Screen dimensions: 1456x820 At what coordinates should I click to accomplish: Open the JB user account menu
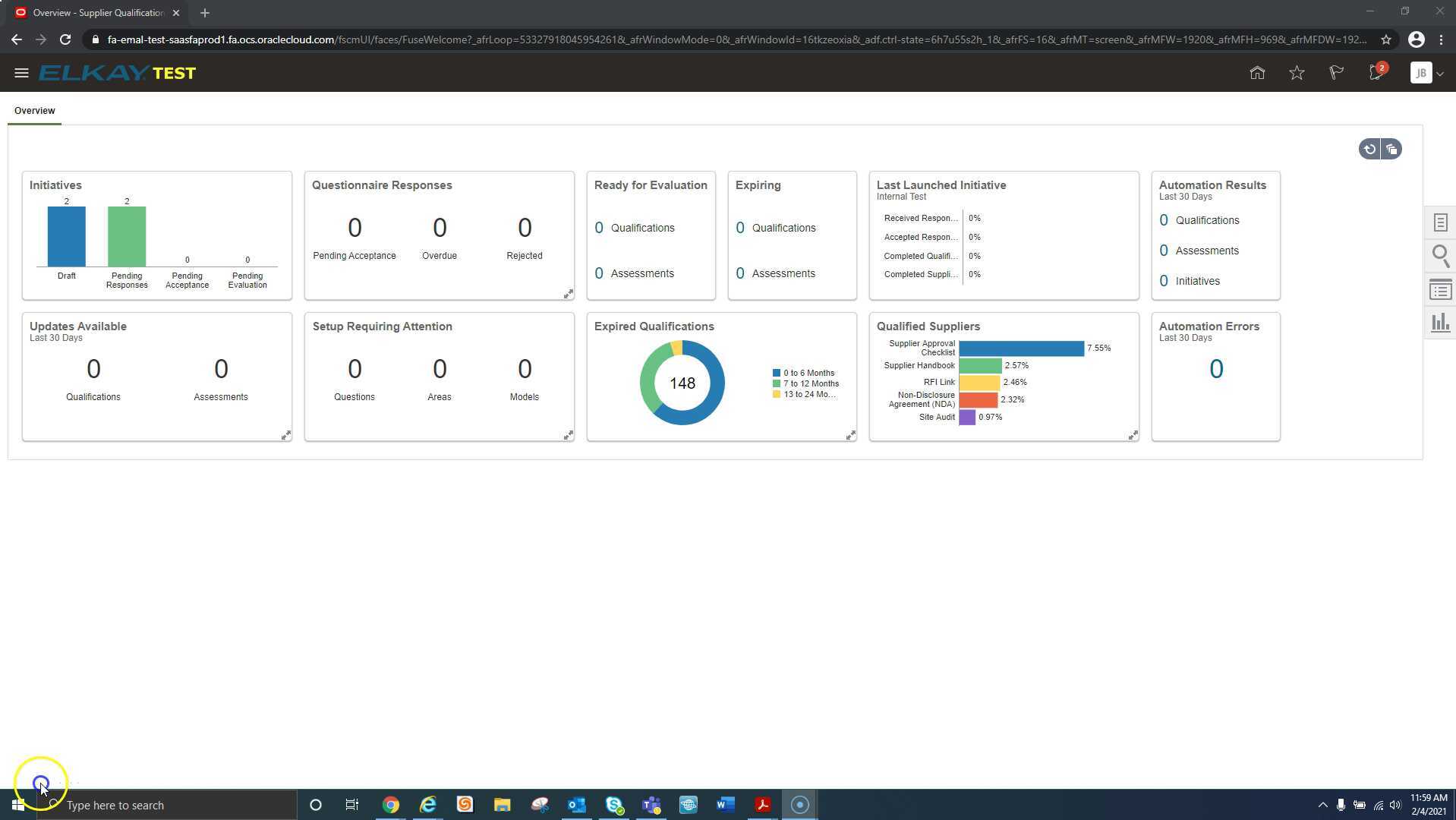[1426, 73]
